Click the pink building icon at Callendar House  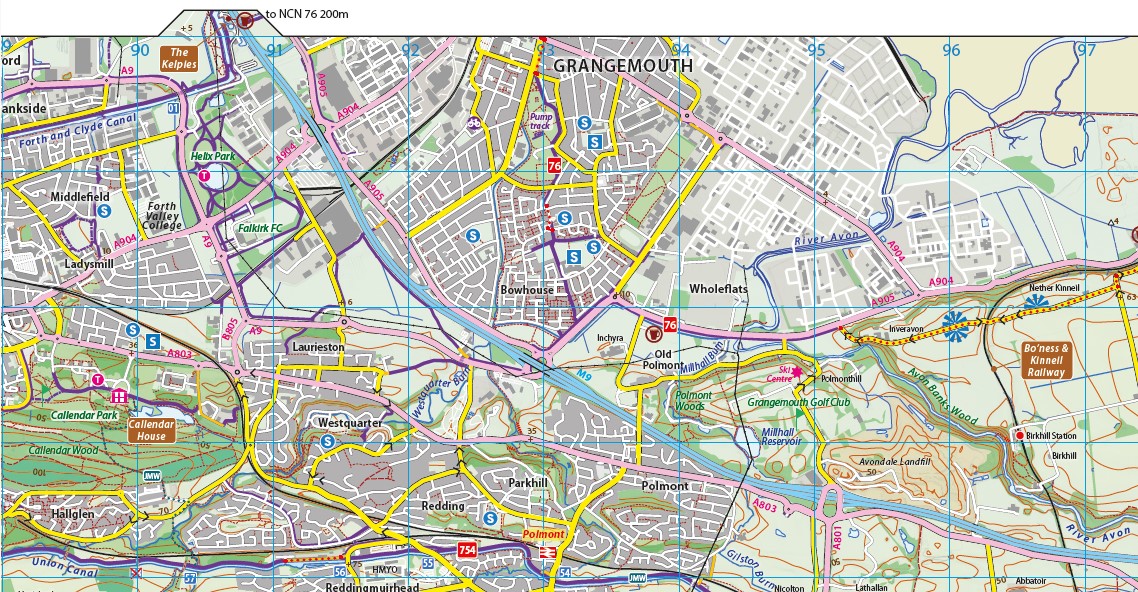(x=120, y=397)
